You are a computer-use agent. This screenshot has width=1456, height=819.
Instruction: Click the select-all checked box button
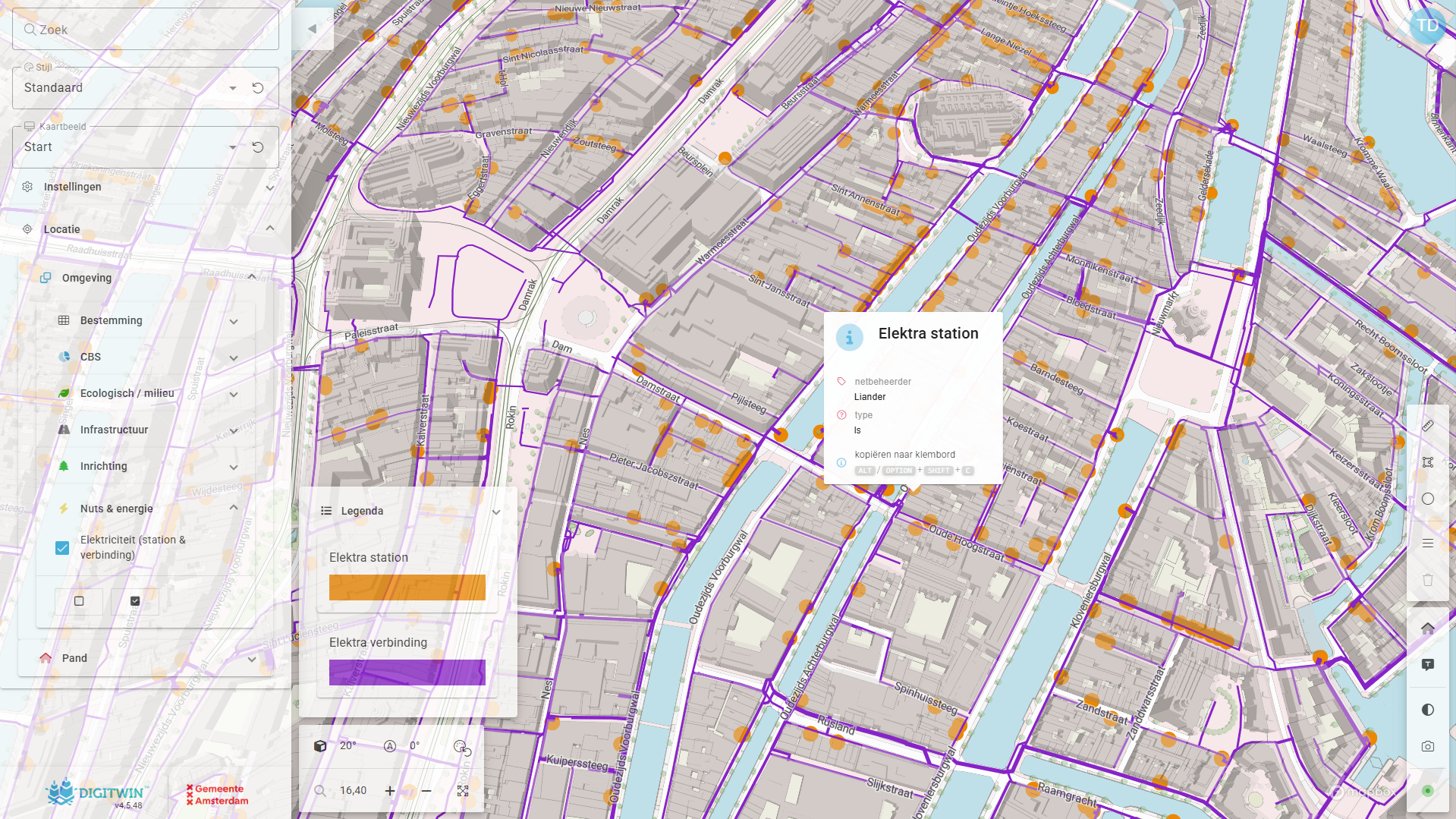(135, 601)
